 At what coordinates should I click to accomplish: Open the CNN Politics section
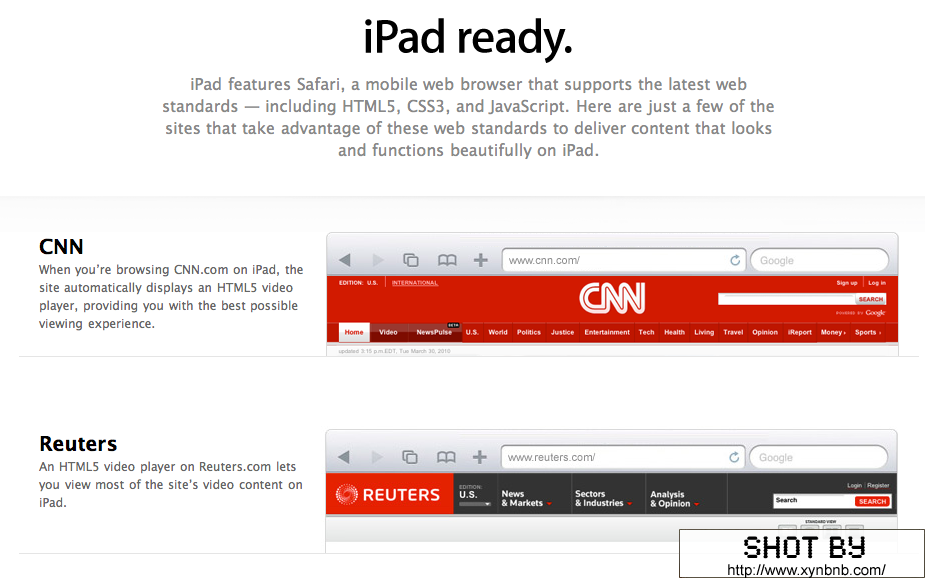coord(529,332)
